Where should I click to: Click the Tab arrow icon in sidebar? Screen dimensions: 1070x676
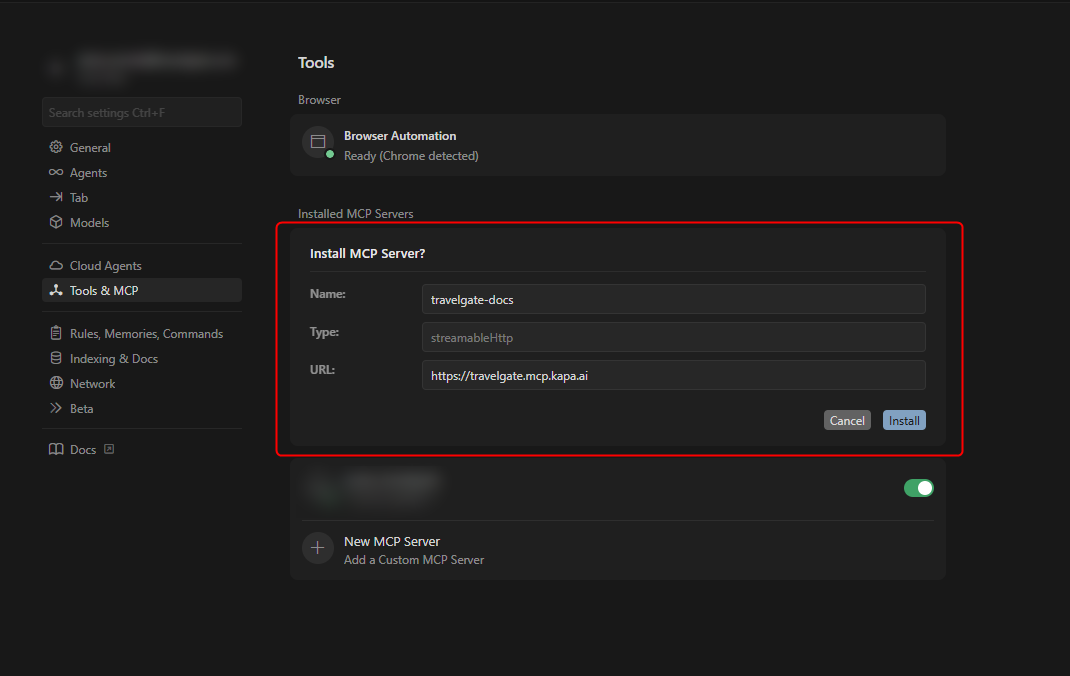click(x=56, y=197)
